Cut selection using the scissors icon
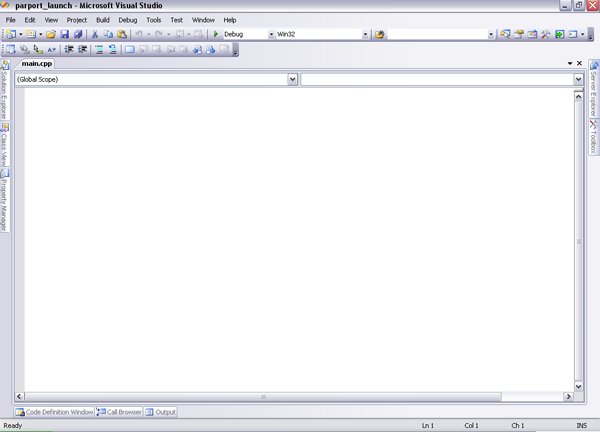This screenshot has width=600, height=432. (x=95, y=34)
